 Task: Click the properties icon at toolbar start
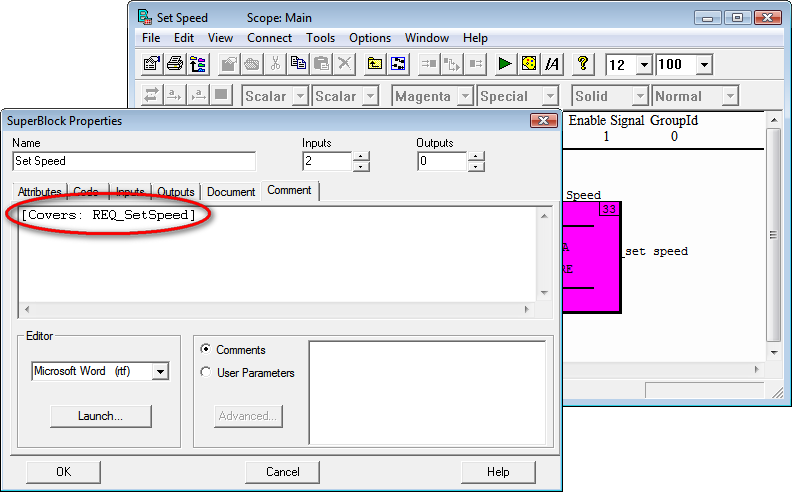pos(152,64)
